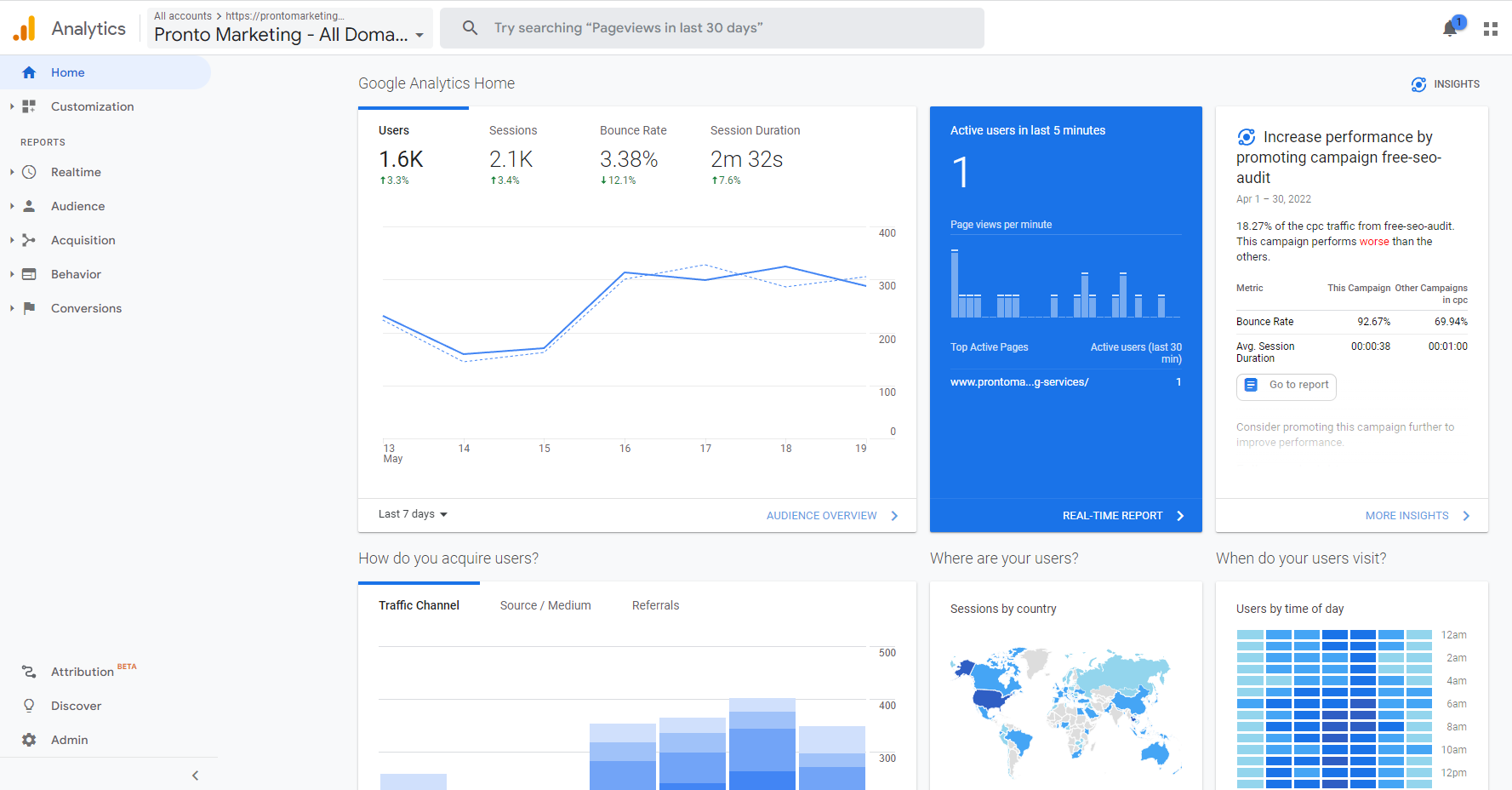Expand the Acquisition reports arrow

point(12,240)
